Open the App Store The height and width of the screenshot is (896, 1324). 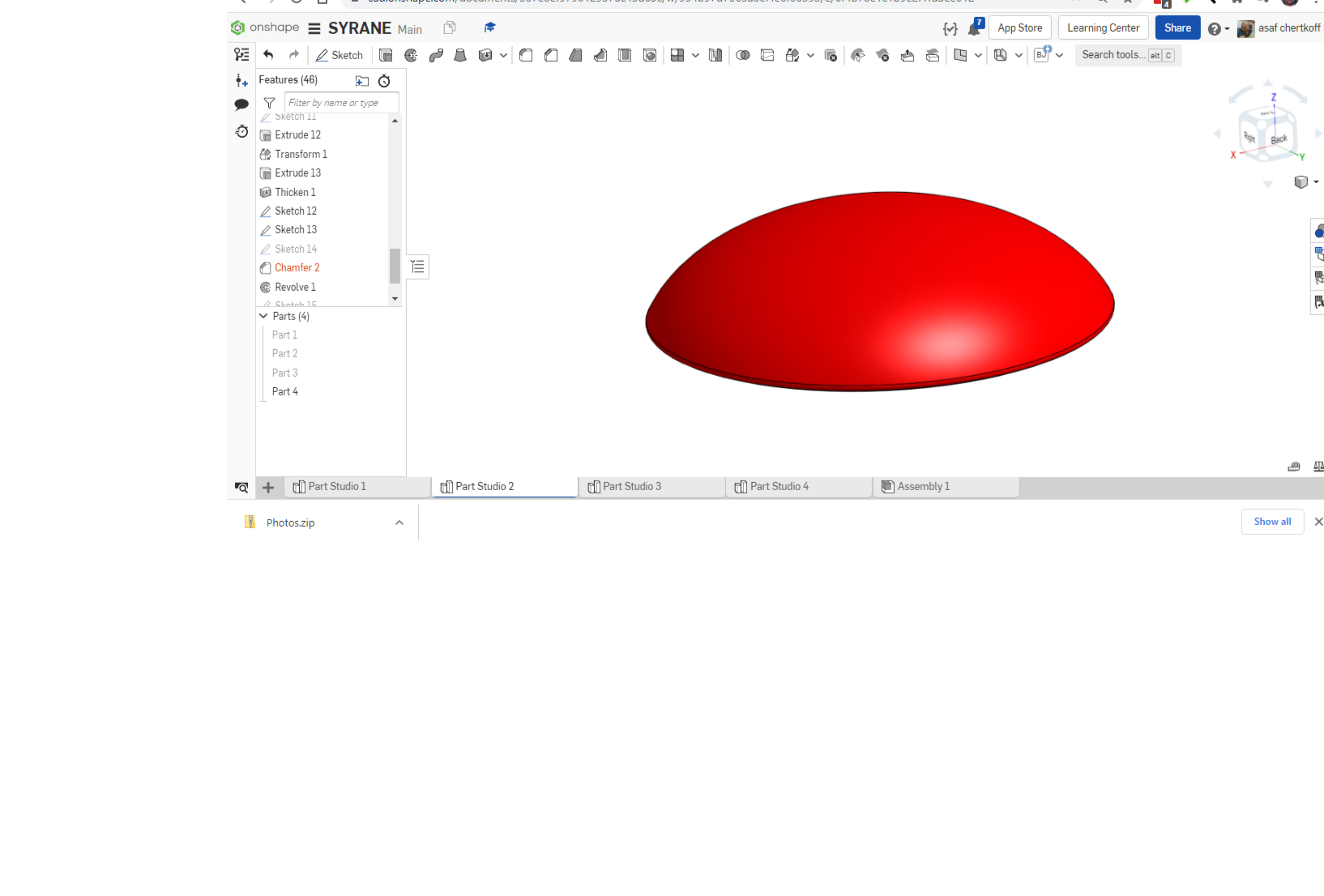pos(1020,28)
